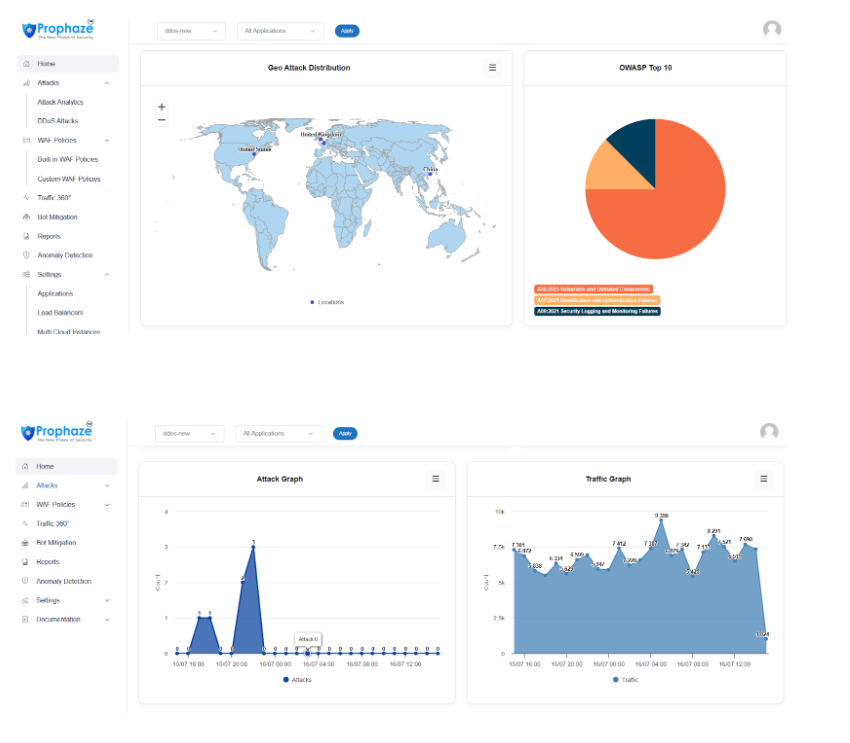Click the orange A06:2021 Vulnerable Components legend
Image resolution: width=850 pixels, height=743 pixels.
click(x=593, y=289)
